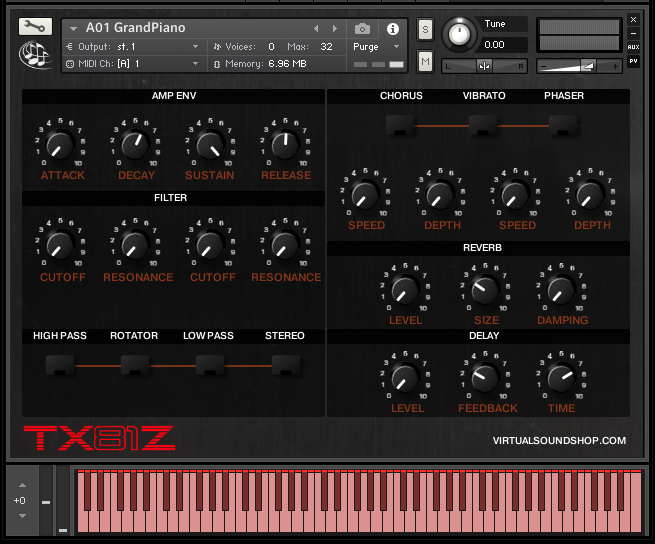The width and height of the screenshot is (655, 544).
Task: Solo the instrument with S button
Action: pyautogui.click(x=425, y=28)
